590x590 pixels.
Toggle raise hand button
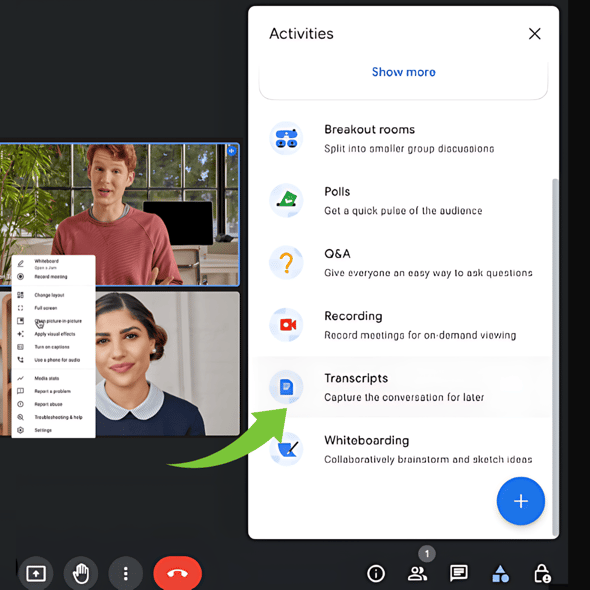pos(81,573)
